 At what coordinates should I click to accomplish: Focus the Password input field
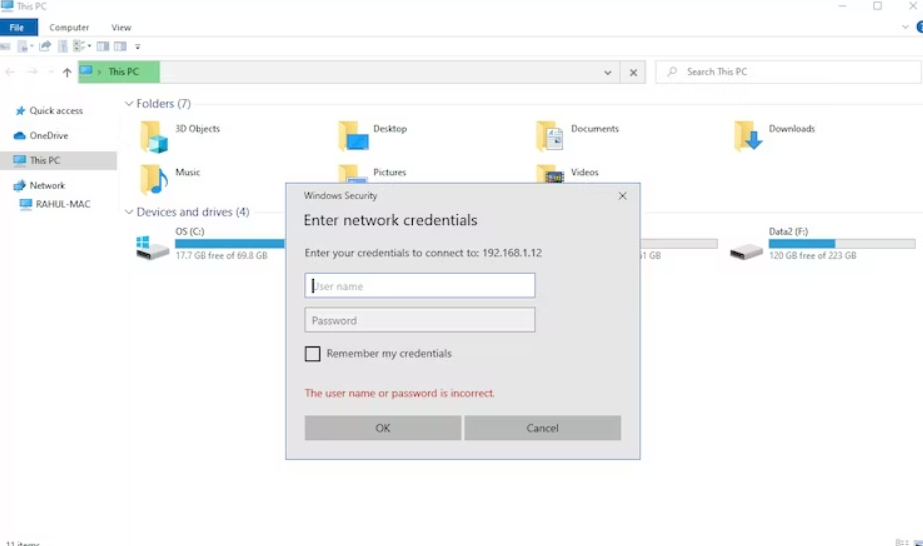(x=419, y=320)
